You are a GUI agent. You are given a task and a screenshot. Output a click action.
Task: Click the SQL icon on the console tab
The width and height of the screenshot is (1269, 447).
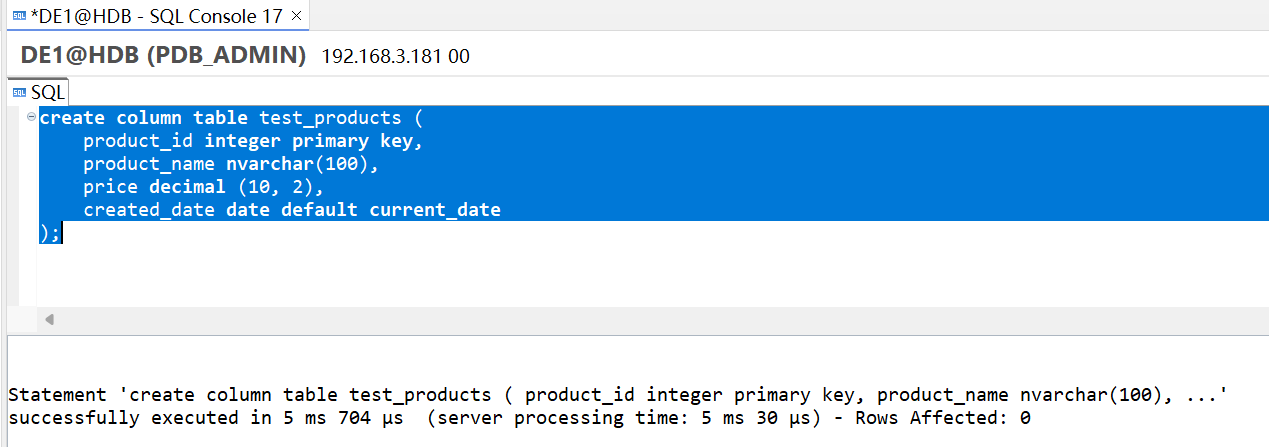tap(18, 16)
